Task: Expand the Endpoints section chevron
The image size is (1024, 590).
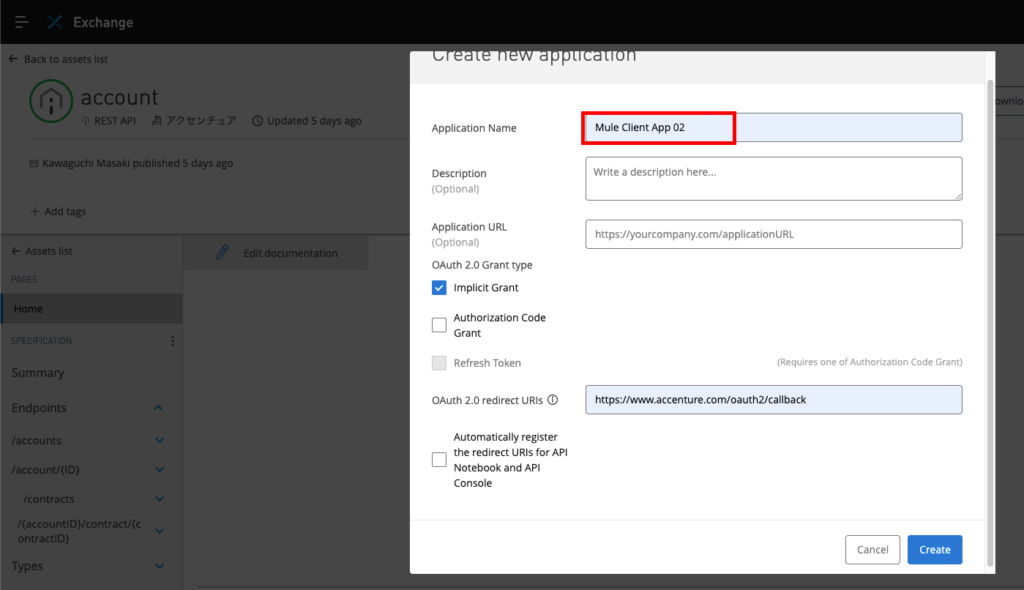Action: click(x=158, y=408)
